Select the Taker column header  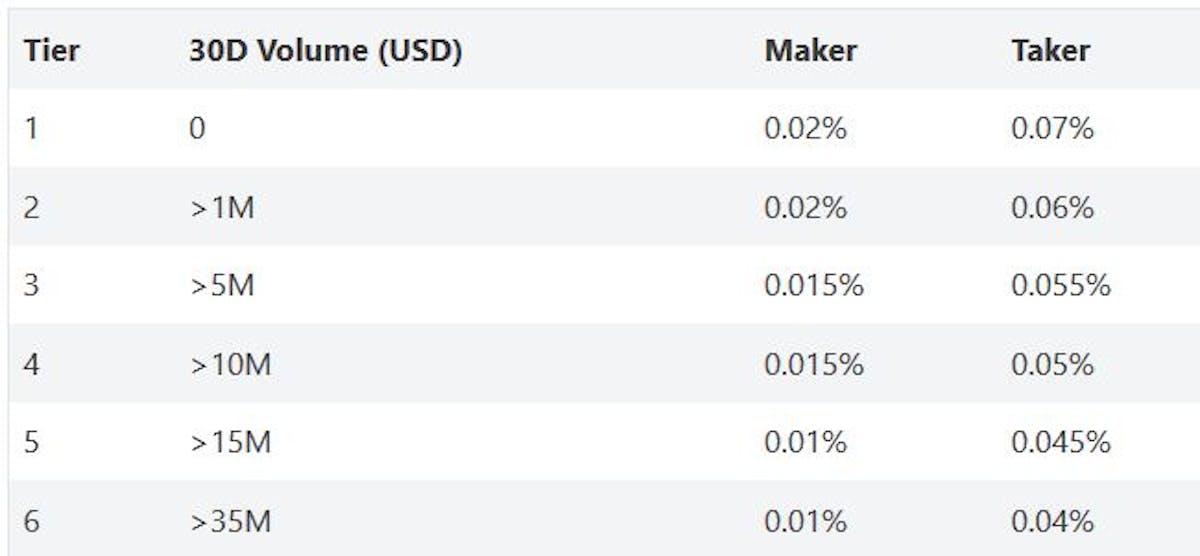coord(1050,50)
